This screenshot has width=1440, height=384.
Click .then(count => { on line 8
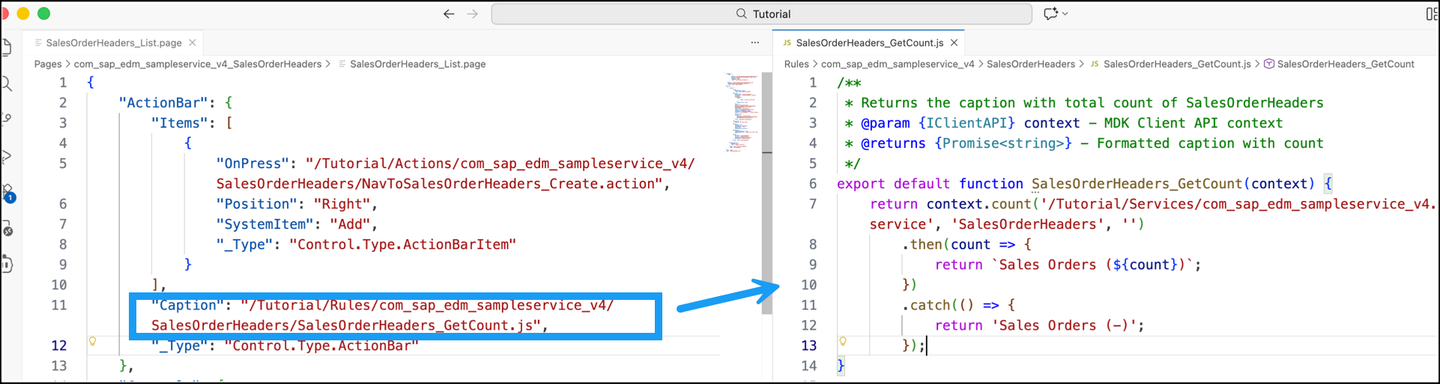[968, 244]
